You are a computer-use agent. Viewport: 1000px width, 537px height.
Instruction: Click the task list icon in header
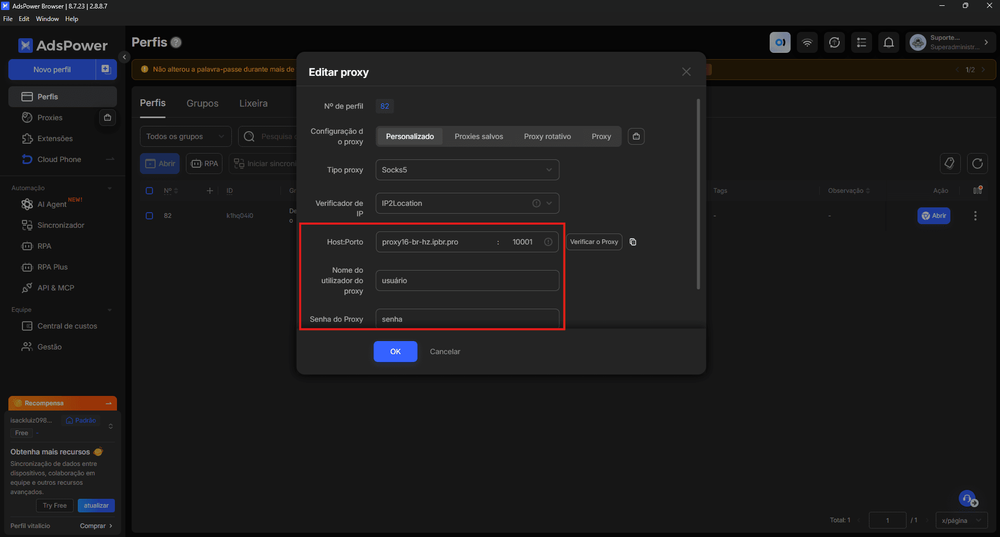coord(862,43)
